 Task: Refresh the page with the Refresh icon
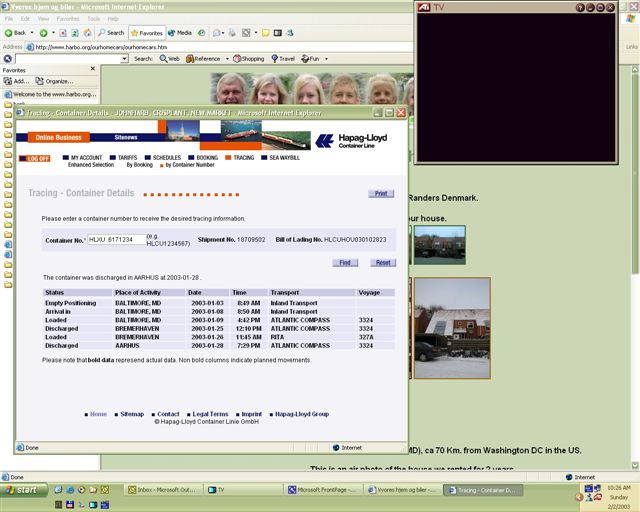click(x=75, y=33)
